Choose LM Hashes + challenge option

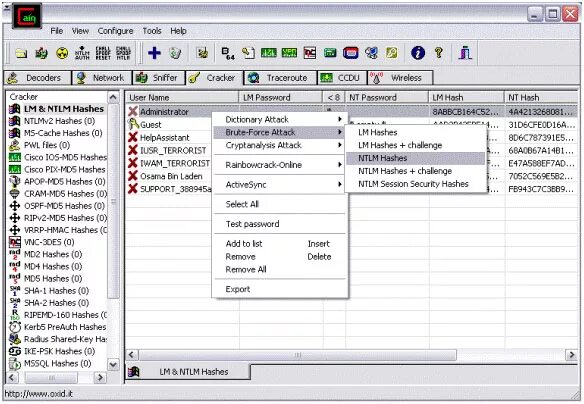(x=416, y=145)
